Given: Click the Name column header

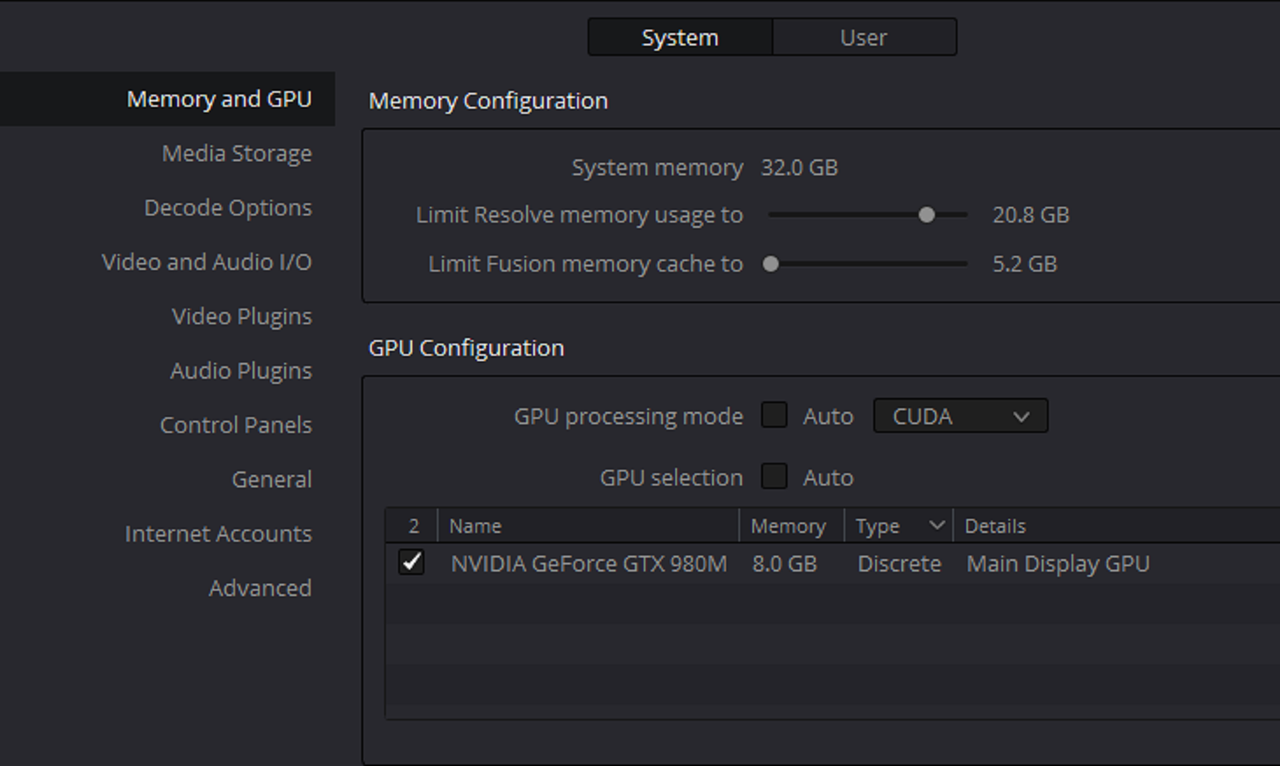Looking at the screenshot, I should coord(588,525).
